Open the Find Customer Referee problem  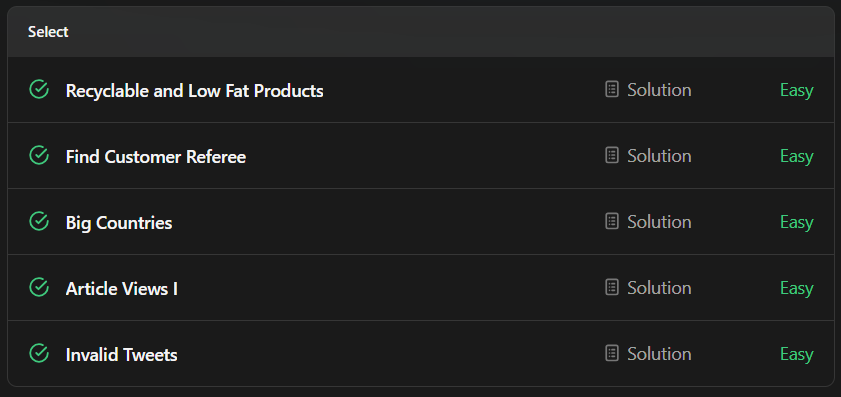click(156, 157)
